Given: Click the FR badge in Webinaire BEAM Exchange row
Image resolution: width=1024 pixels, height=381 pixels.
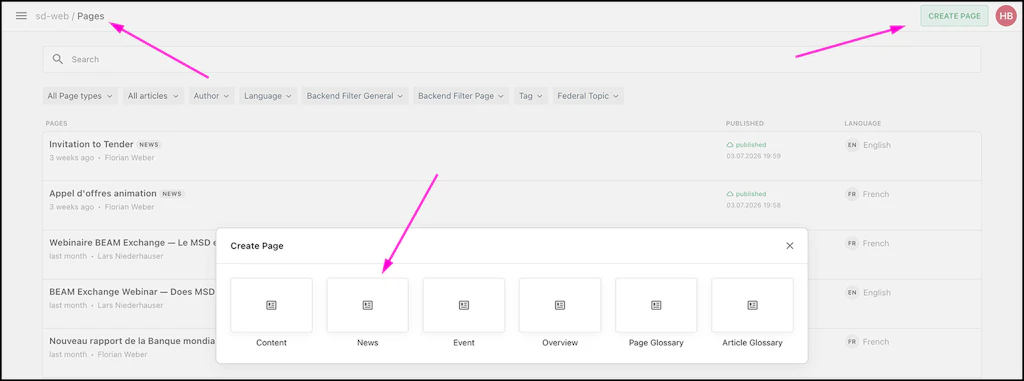Looking at the screenshot, I should [x=852, y=243].
